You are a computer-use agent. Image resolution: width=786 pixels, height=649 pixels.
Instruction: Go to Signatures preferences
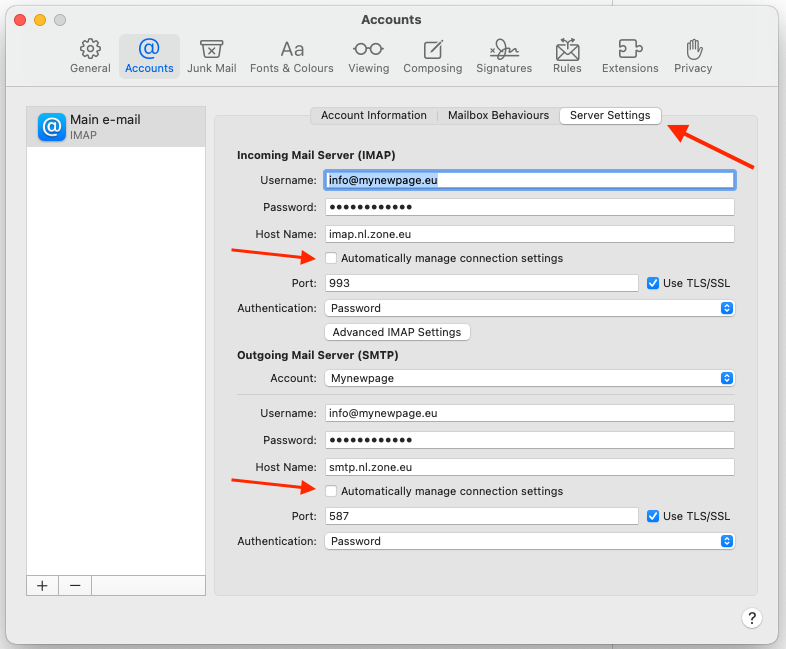(504, 56)
